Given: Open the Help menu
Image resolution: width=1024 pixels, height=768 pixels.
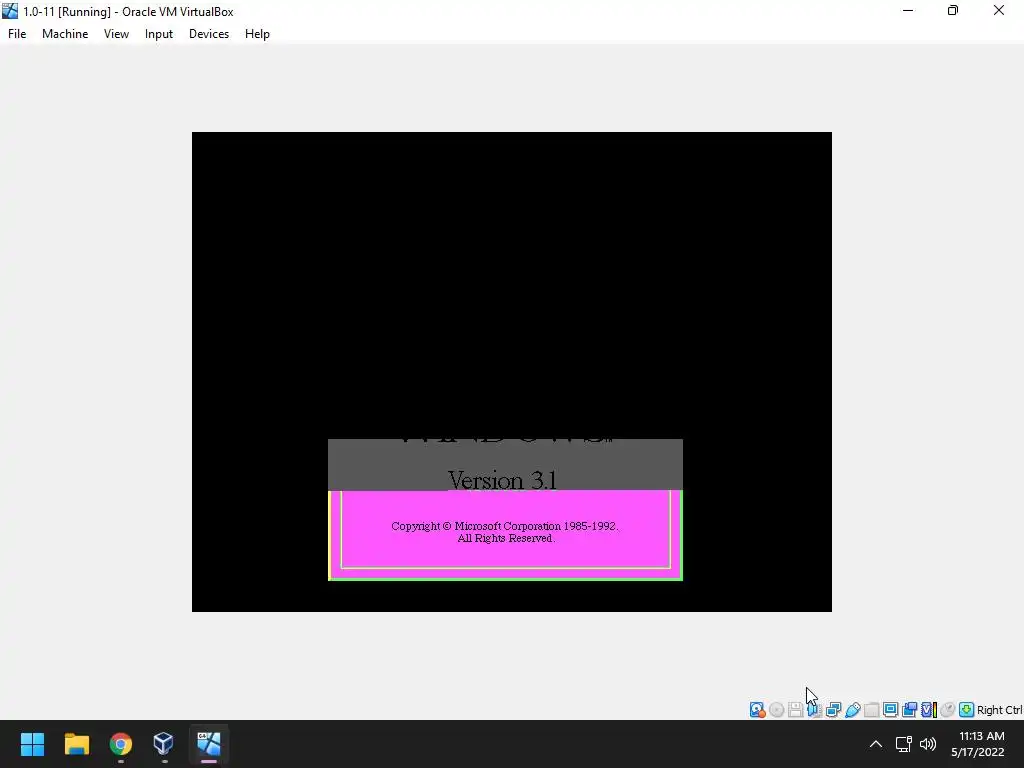Looking at the screenshot, I should point(257,34).
